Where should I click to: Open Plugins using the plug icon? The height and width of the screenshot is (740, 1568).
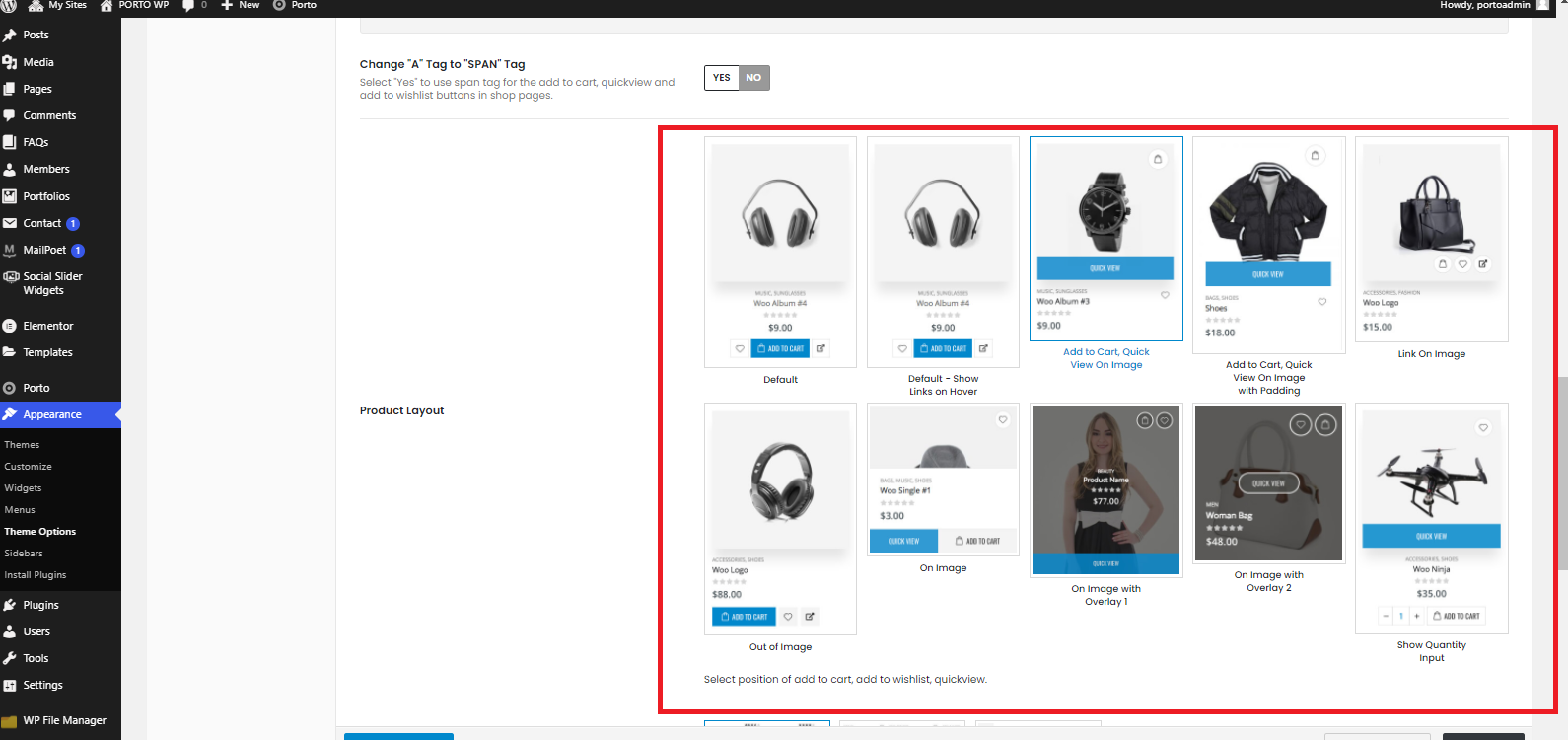pos(10,605)
